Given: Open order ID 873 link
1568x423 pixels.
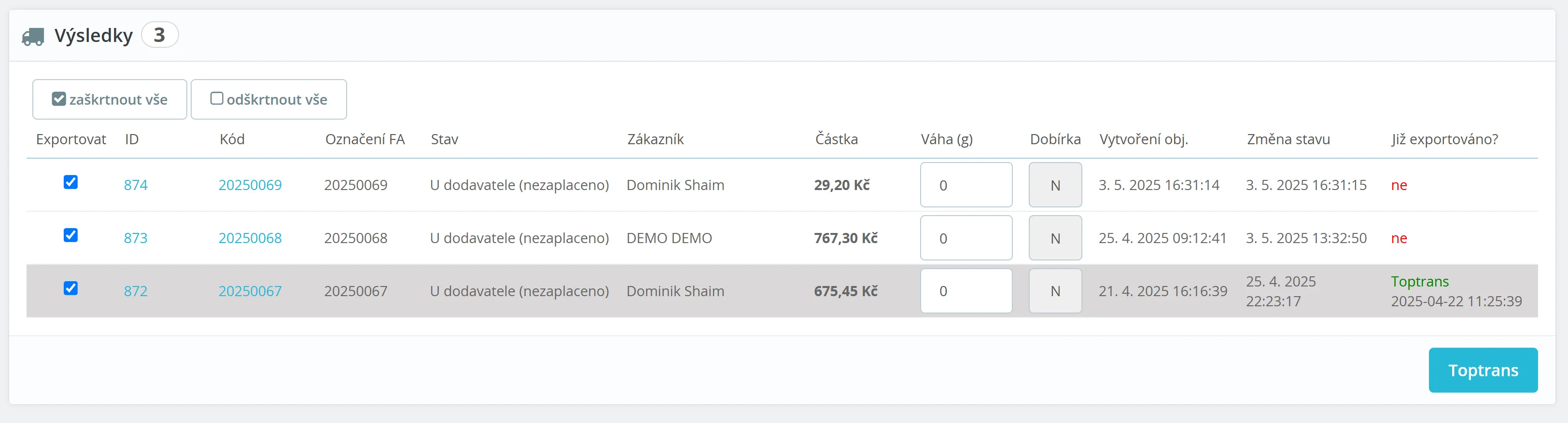Looking at the screenshot, I should pyautogui.click(x=136, y=238).
